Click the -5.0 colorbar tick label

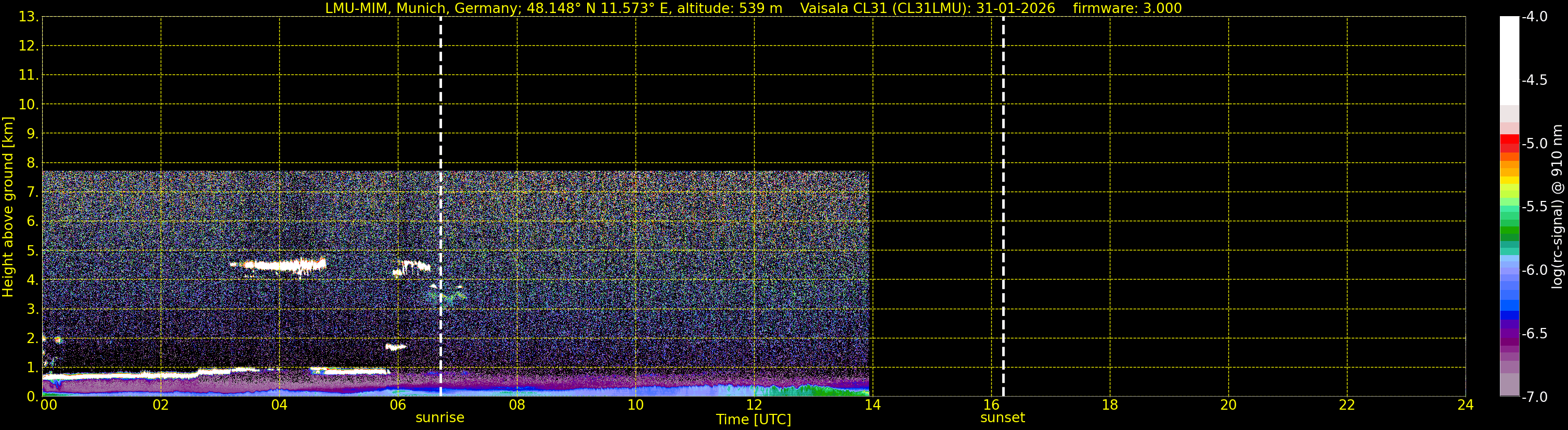(1534, 144)
